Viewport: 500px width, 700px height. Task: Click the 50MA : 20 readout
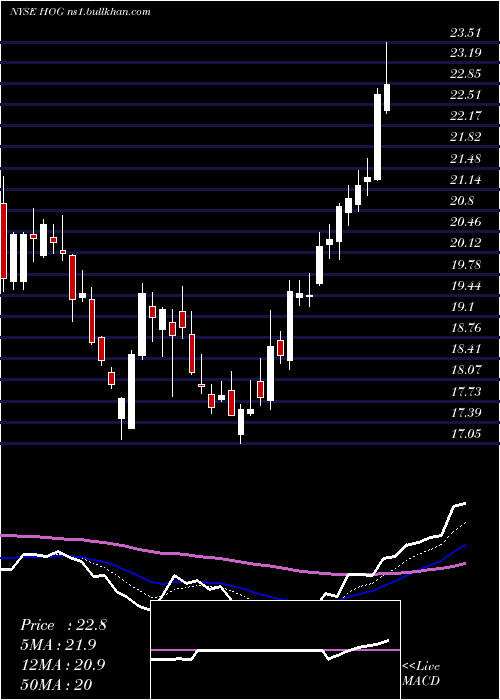[56, 684]
